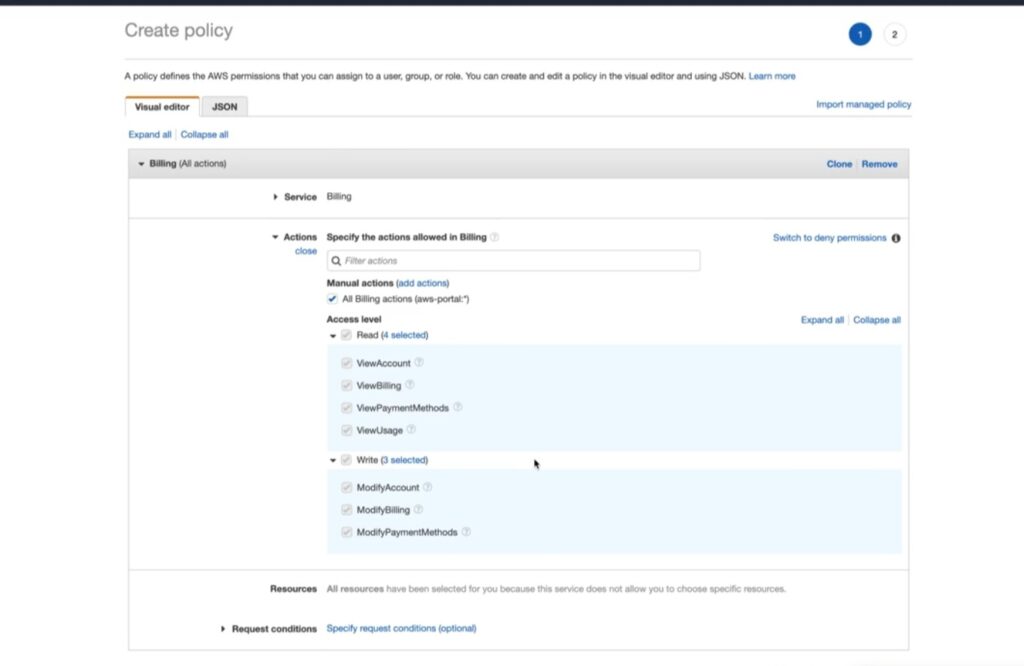Click step 1 indicator circle

pyautogui.click(x=859, y=34)
